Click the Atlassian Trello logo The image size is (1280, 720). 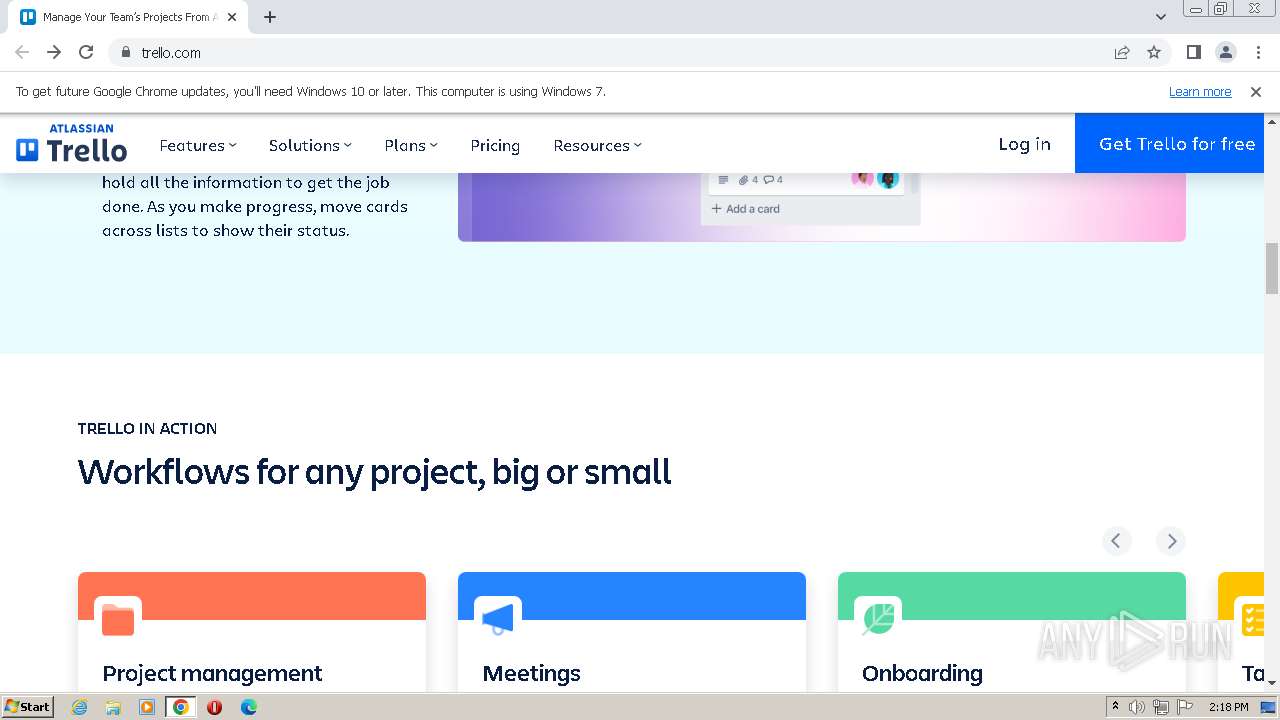72,144
